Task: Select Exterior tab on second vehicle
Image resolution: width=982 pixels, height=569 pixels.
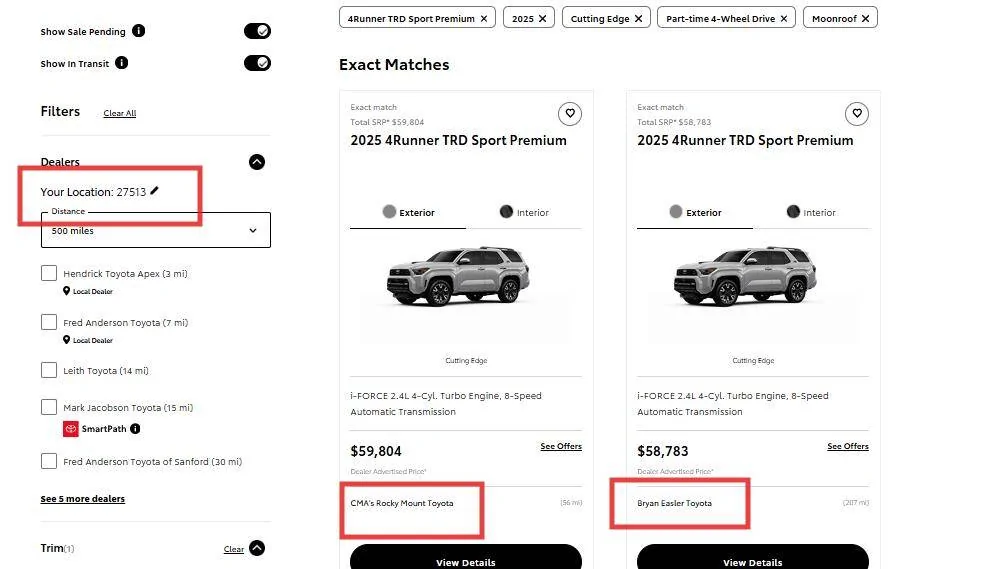Action: pyautogui.click(x=694, y=212)
